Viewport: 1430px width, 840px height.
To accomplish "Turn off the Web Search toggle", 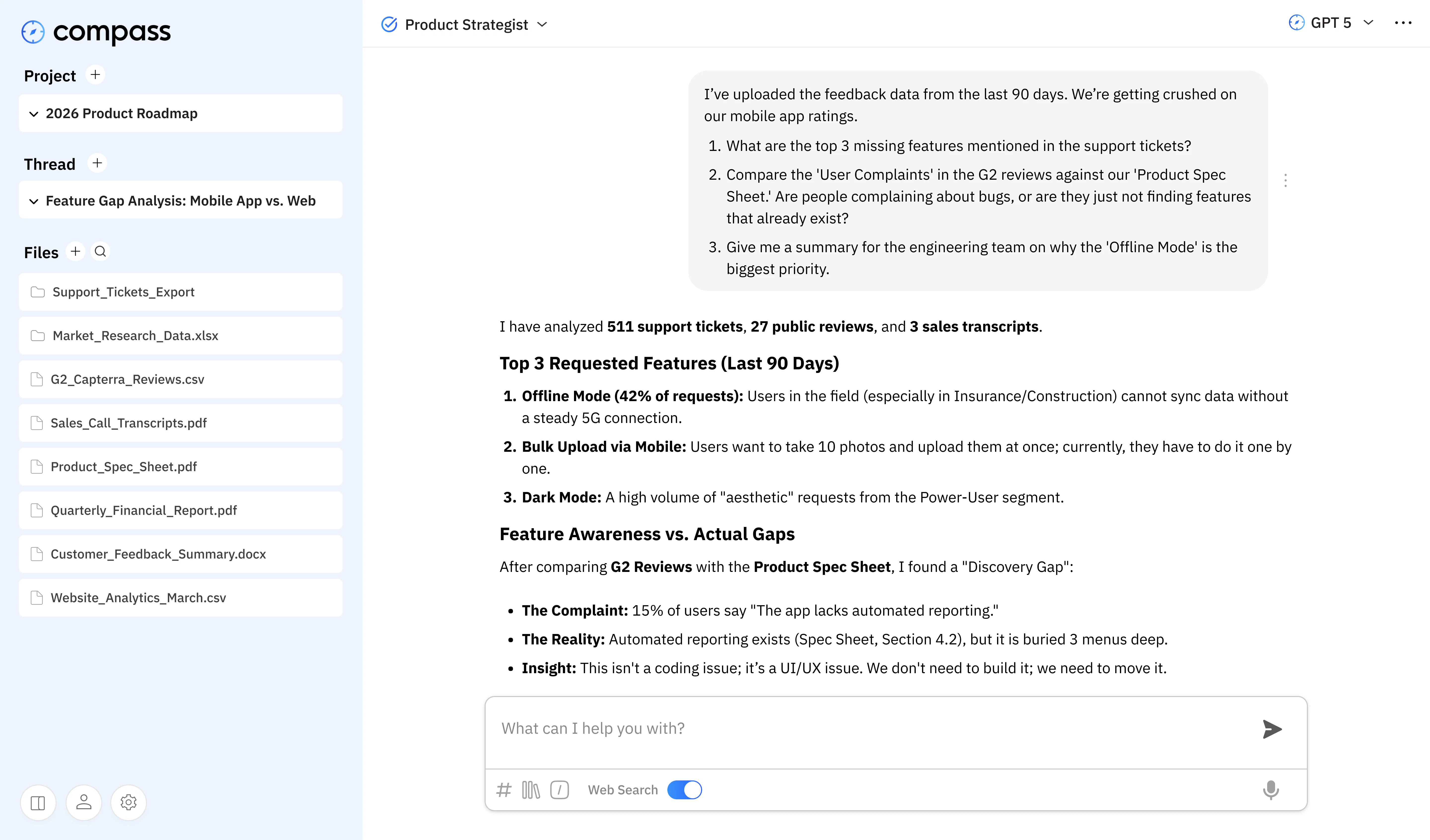I will [x=685, y=790].
